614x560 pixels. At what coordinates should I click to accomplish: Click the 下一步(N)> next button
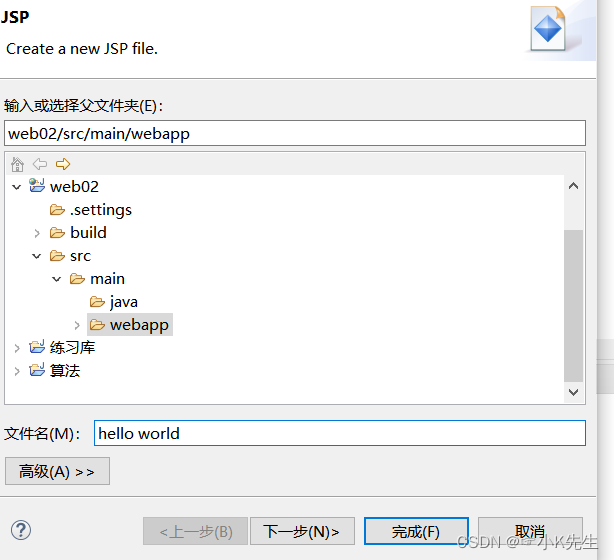click(x=302, y=531)
